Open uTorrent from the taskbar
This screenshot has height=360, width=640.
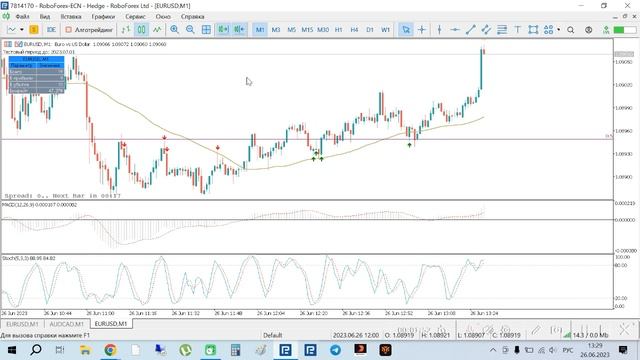(x=185, y=350)
